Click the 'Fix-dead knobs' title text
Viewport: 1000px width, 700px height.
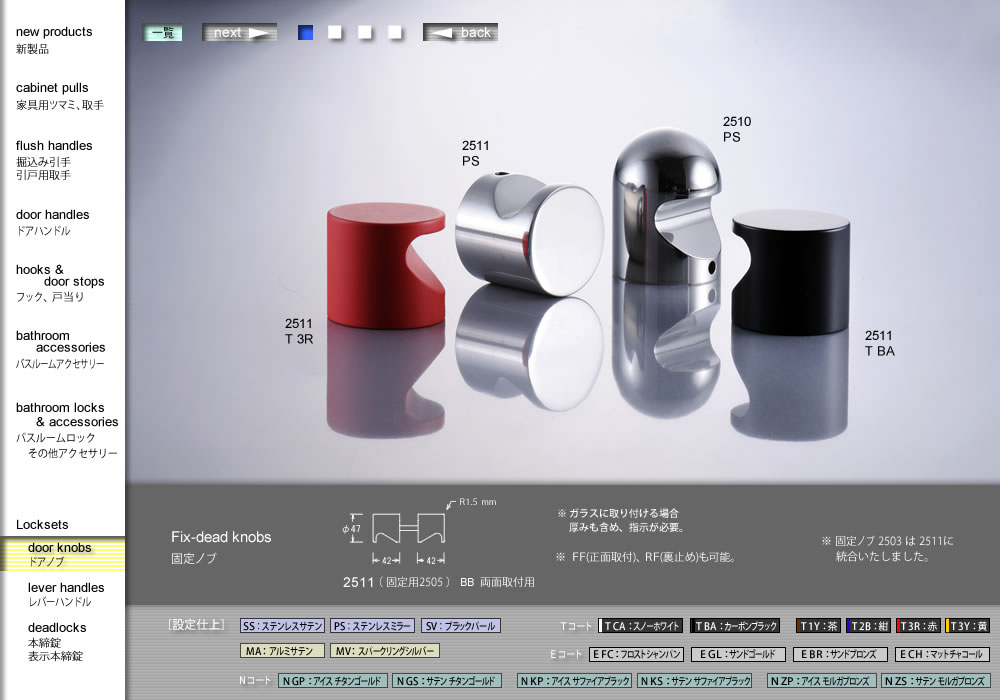click(x=221, y=537)
